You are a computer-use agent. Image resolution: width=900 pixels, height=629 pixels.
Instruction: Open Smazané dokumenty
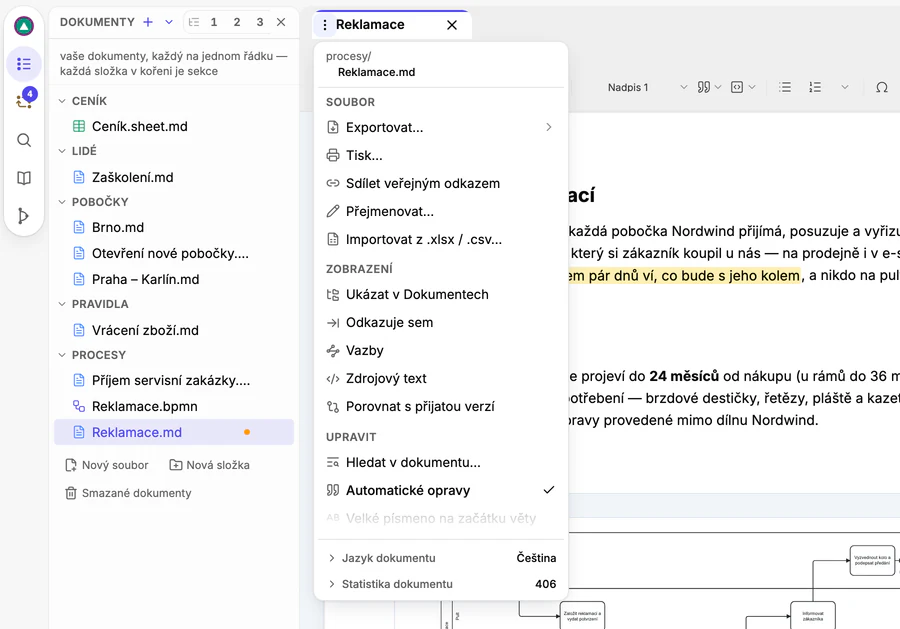129,493
